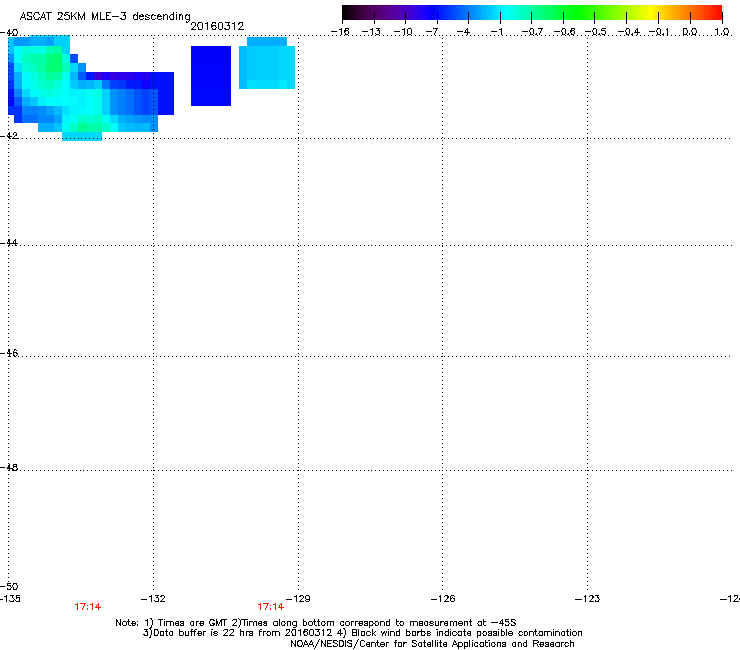
Task: Click the -50 latitude axis label
Action: click(x=9, y=586)
